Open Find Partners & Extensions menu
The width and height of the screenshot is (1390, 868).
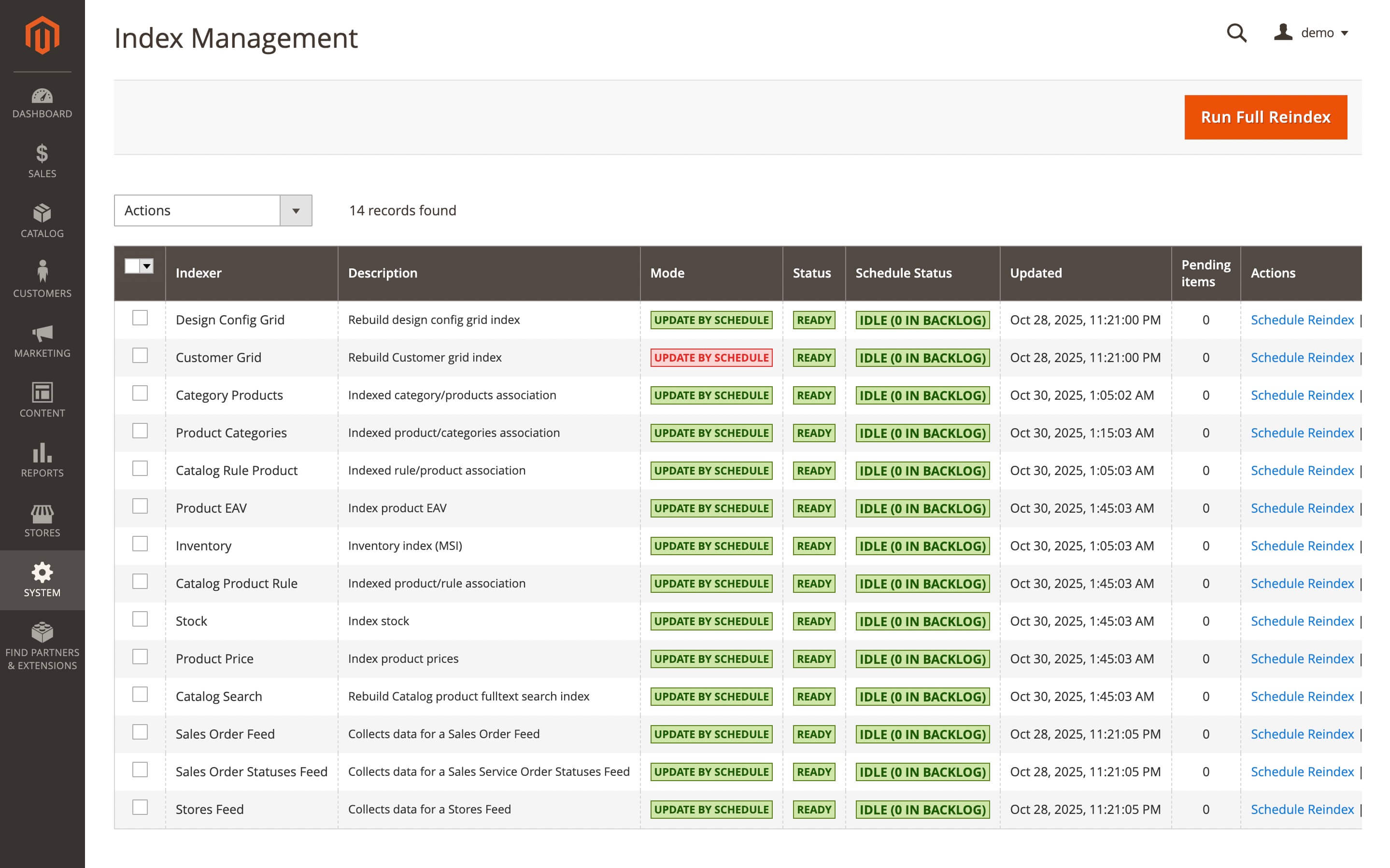tap(42, 646)
